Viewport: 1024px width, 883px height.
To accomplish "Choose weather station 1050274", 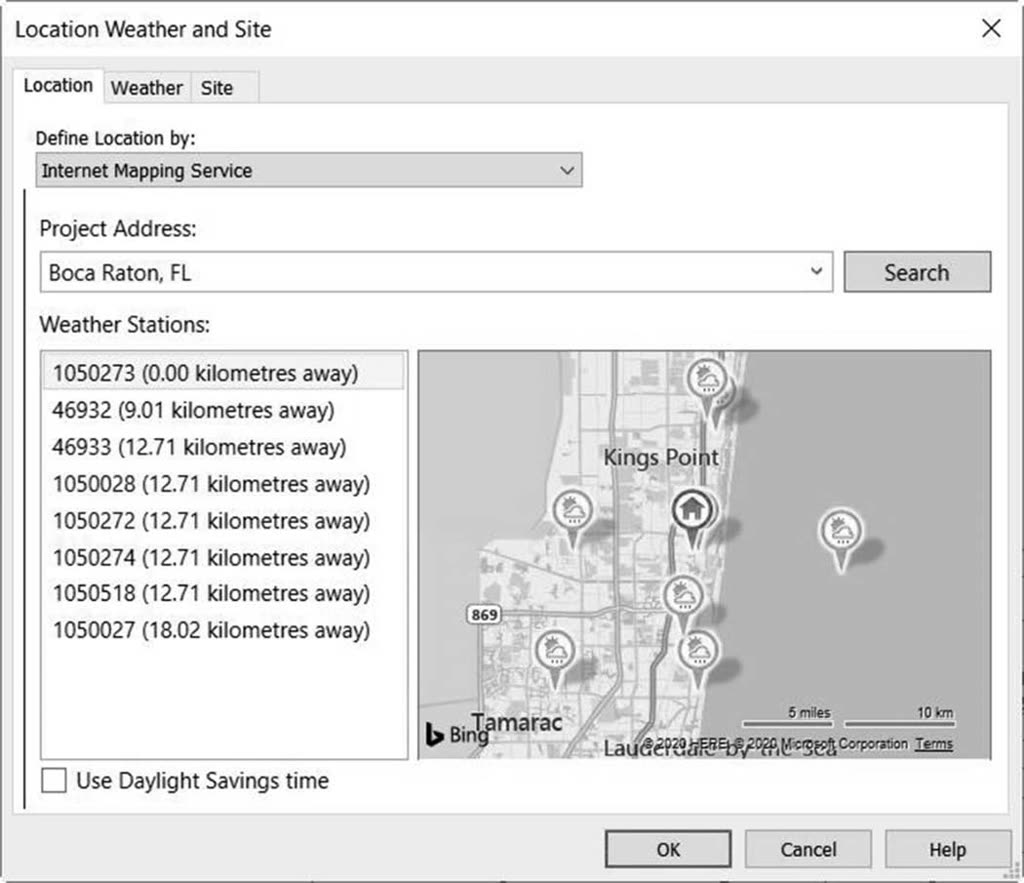I will click(x=223, y=558).
